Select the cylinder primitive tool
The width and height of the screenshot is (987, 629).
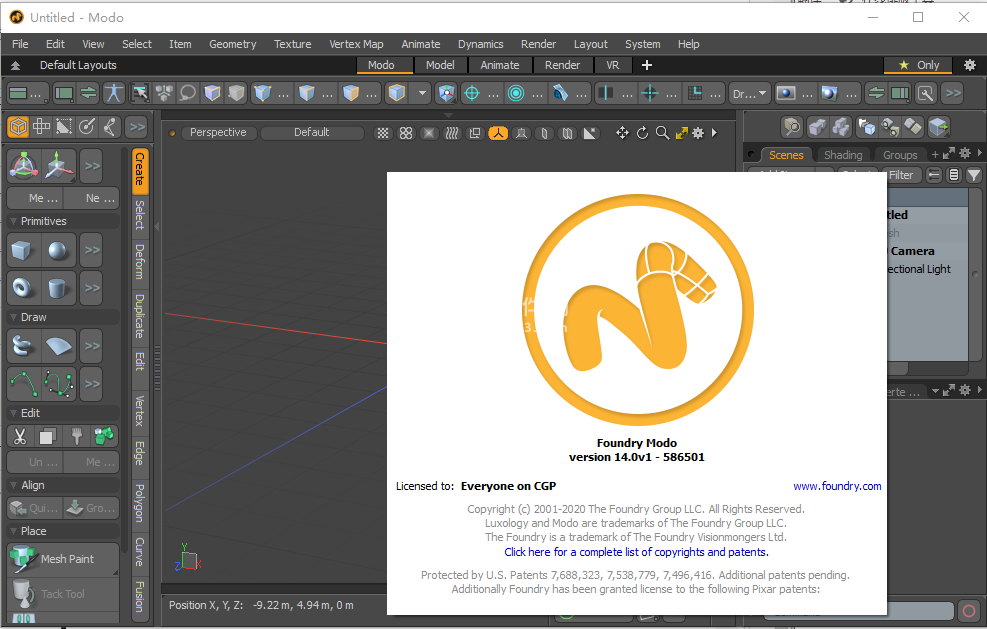59,288
